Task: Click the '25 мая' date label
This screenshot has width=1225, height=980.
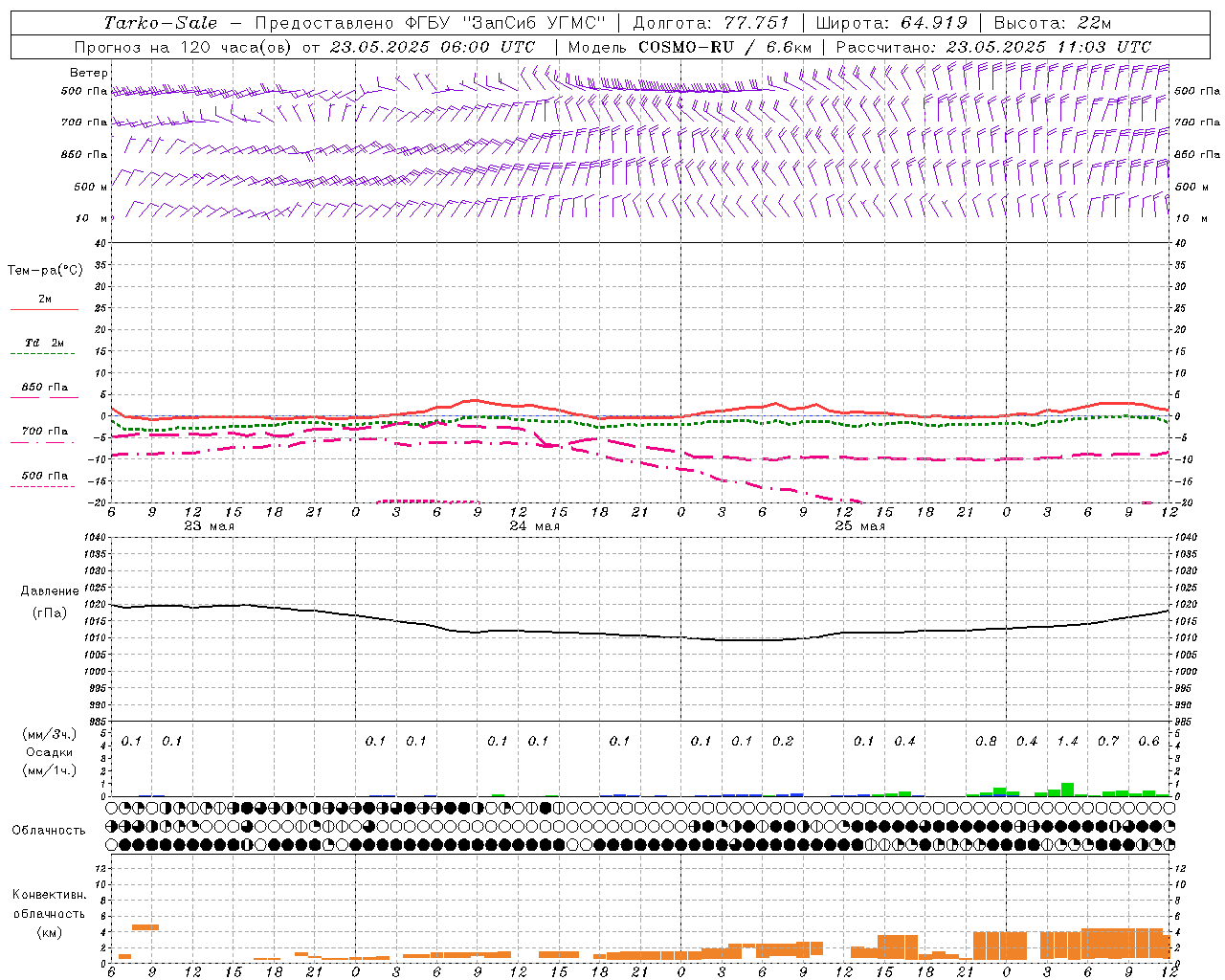Action: click(859, 526)
